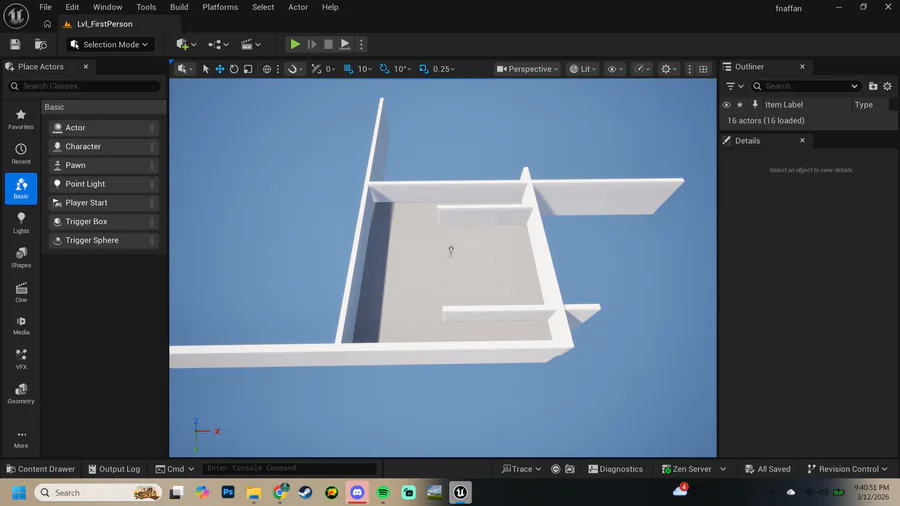Click the Stop simulation button
The height and width of the screenshot is (506, 900).
pos(328,44)
